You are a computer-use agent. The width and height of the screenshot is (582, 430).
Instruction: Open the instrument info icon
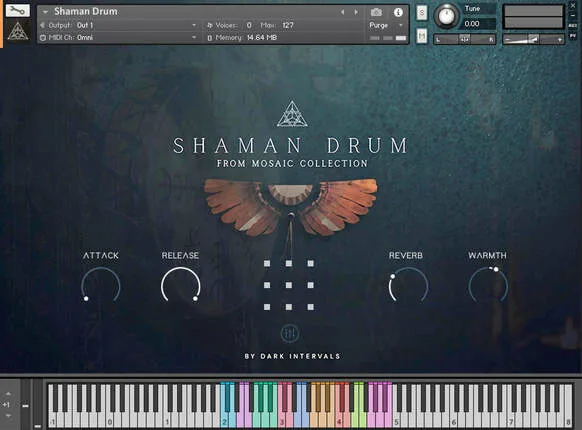tap(398, 12)
